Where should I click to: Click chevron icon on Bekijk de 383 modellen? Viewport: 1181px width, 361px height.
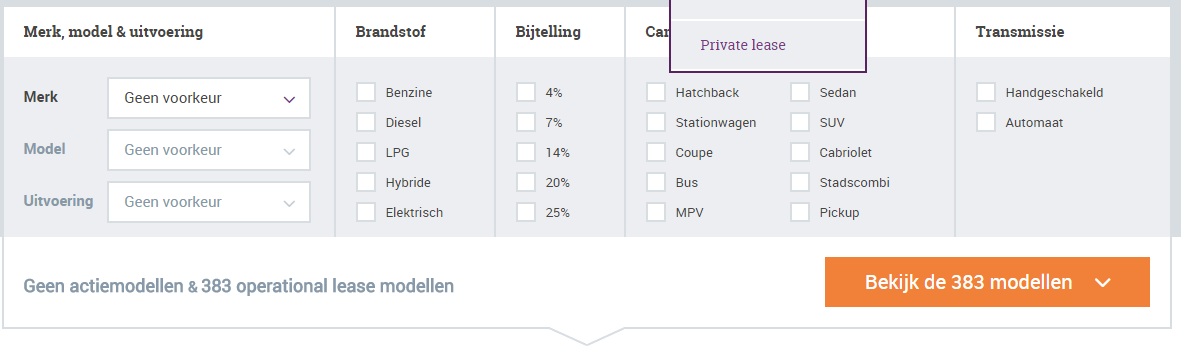click(1103, 283)
